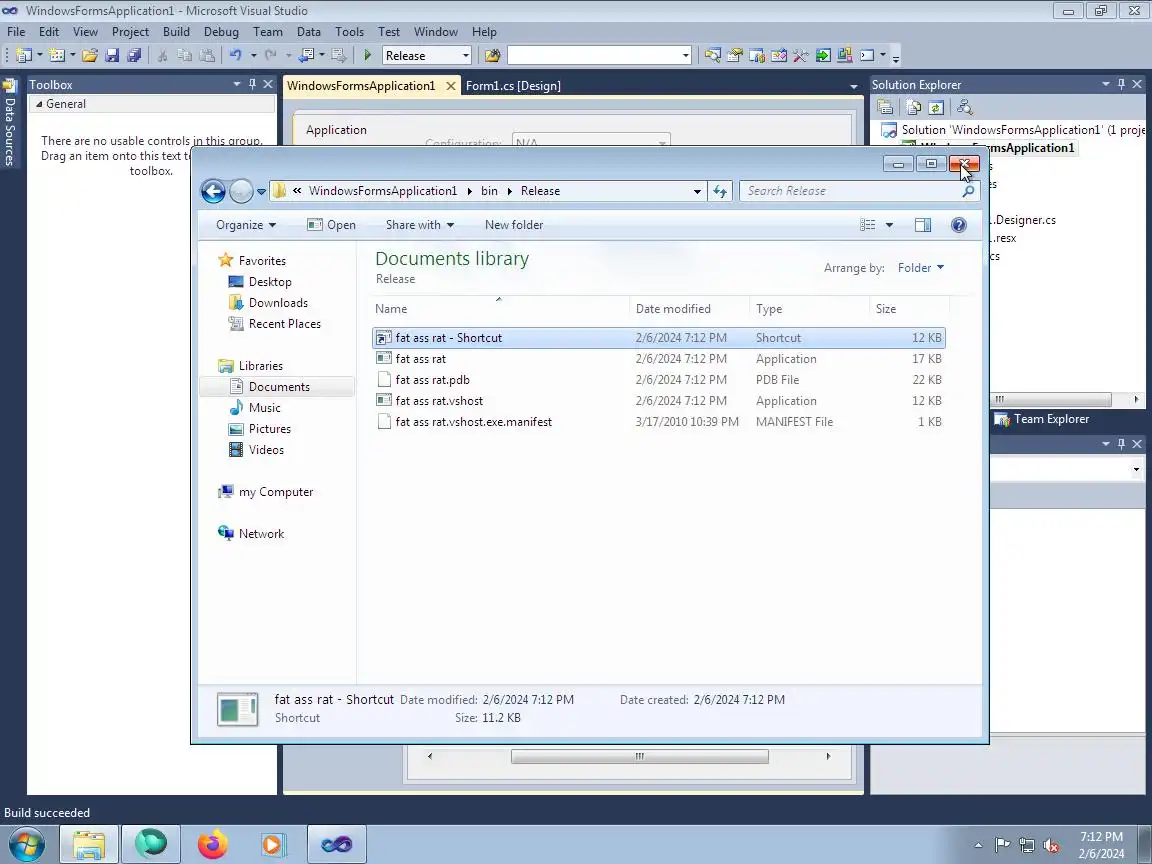Click the Find in Files icon
The width and height of the screenshot is (1152, 864).
pyautogui.click(x=492, y=55)
